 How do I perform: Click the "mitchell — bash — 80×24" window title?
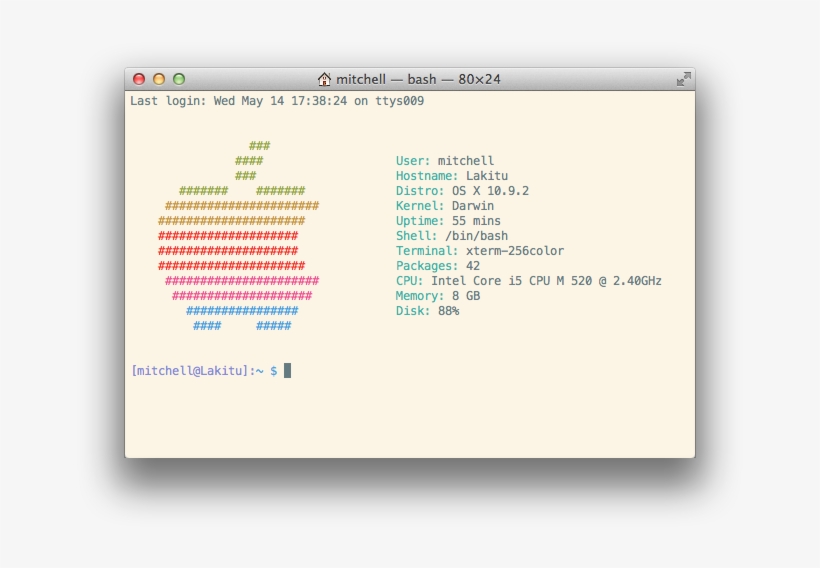418,79
